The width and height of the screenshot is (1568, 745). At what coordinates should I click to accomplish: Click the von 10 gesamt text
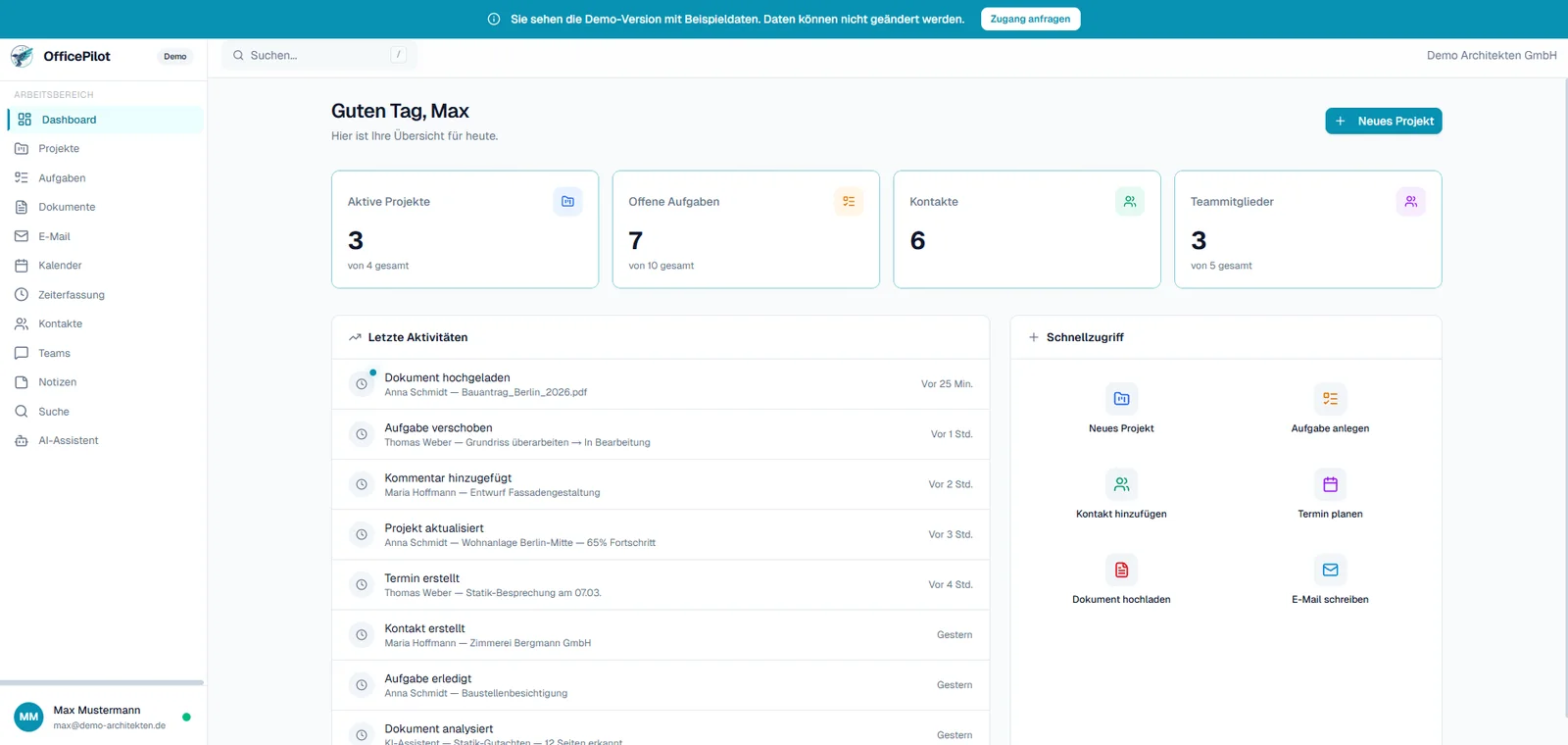point(661,266)
